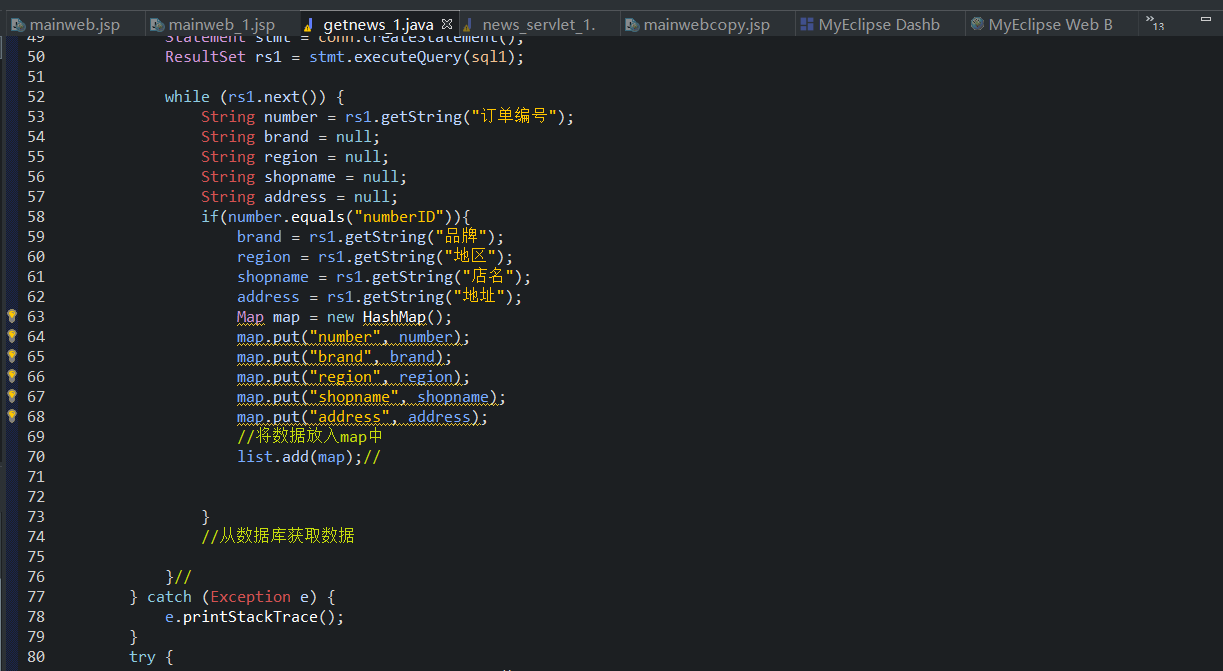Click the "地址" string on line 62
1223x671 pixels.
tap(477, 297)
